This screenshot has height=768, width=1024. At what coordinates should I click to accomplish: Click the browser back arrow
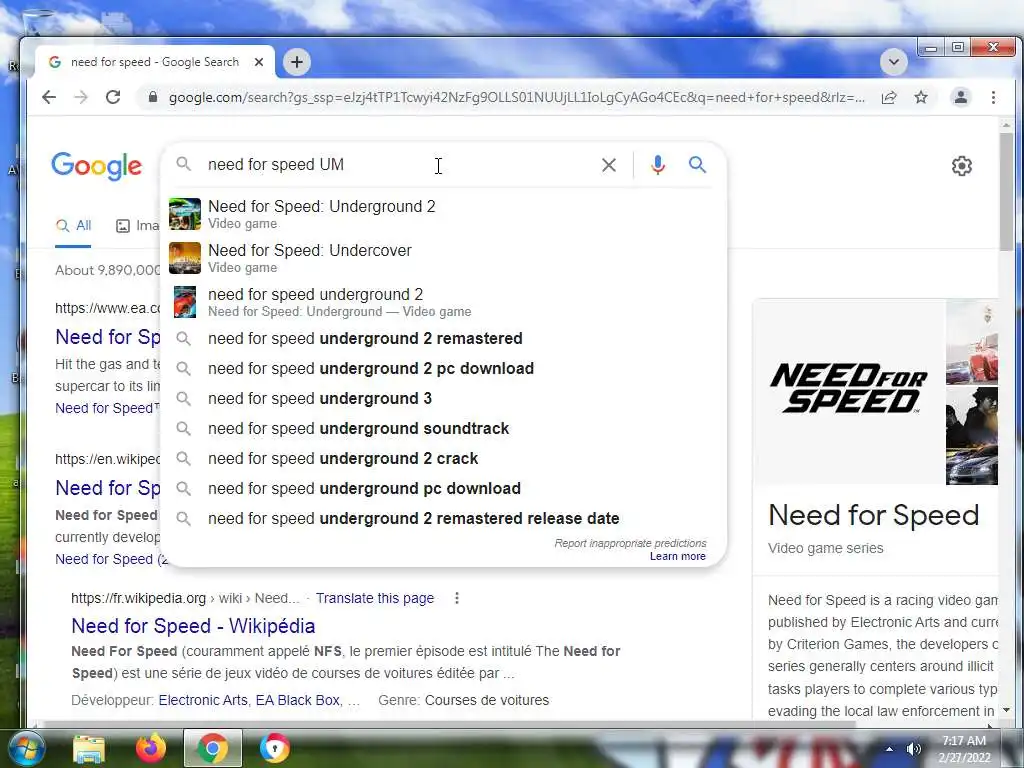49,97
